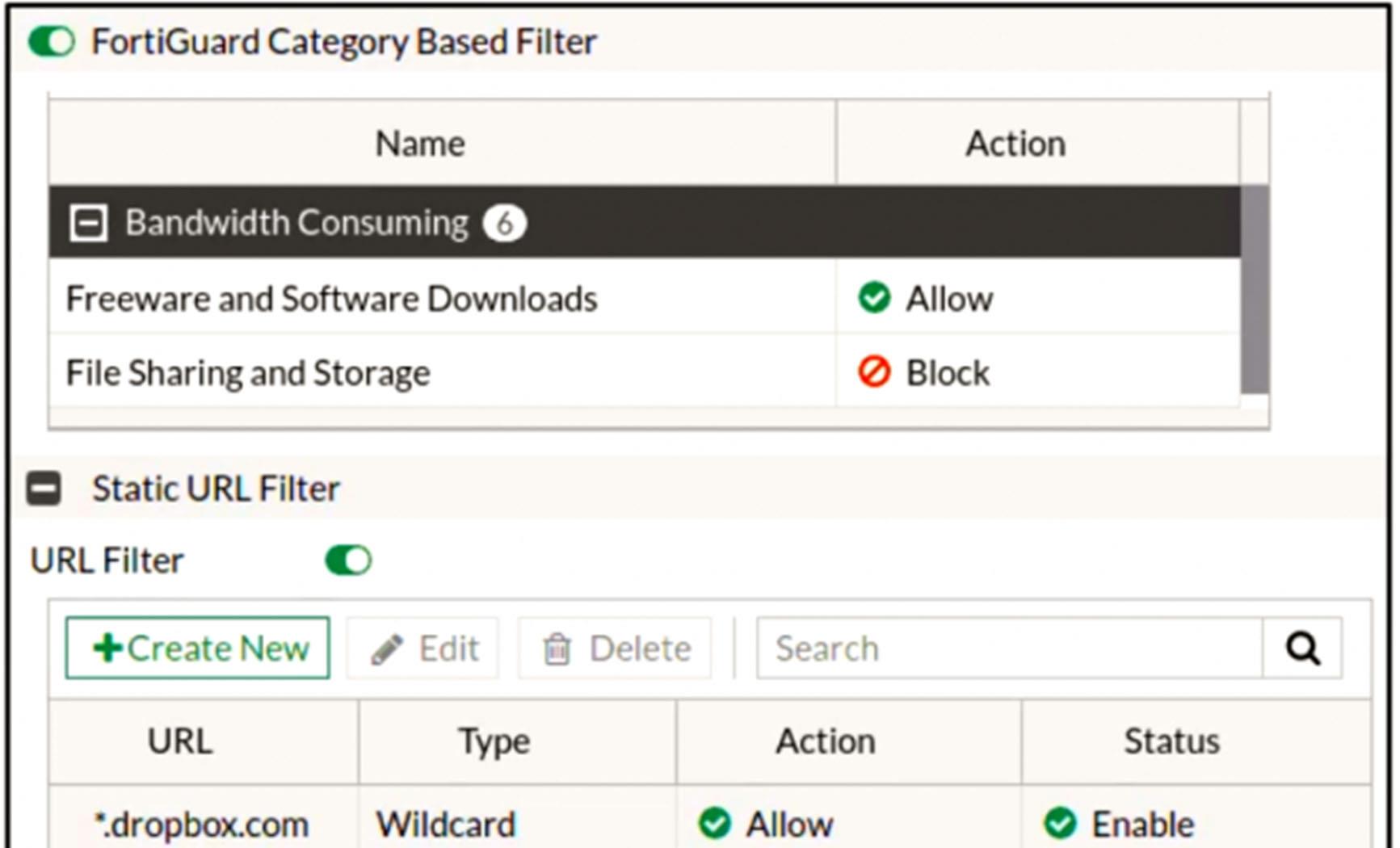Disable the URL Filter toggle

point(348,560)
